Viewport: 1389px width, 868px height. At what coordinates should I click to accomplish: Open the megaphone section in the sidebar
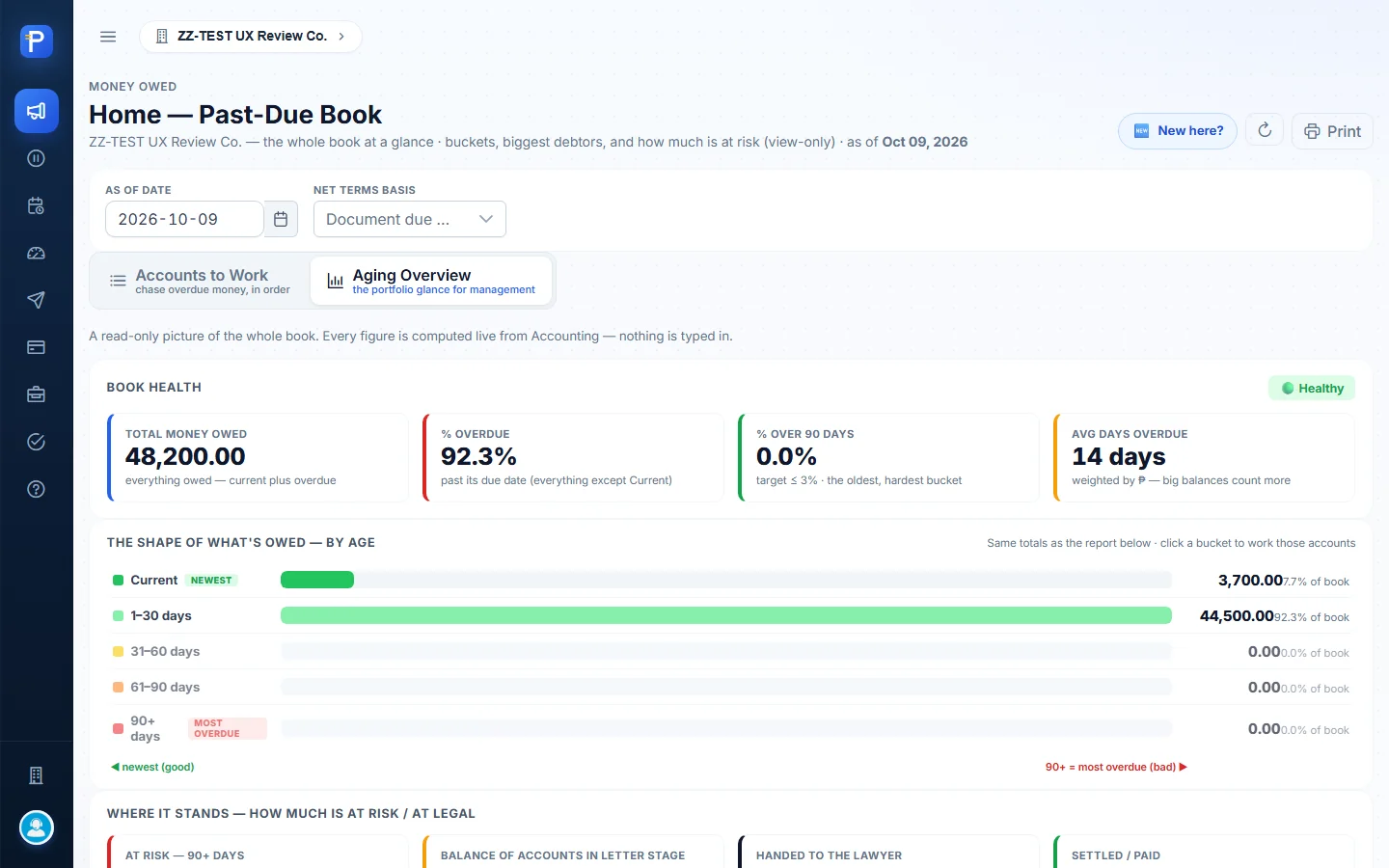click(37, 111)
